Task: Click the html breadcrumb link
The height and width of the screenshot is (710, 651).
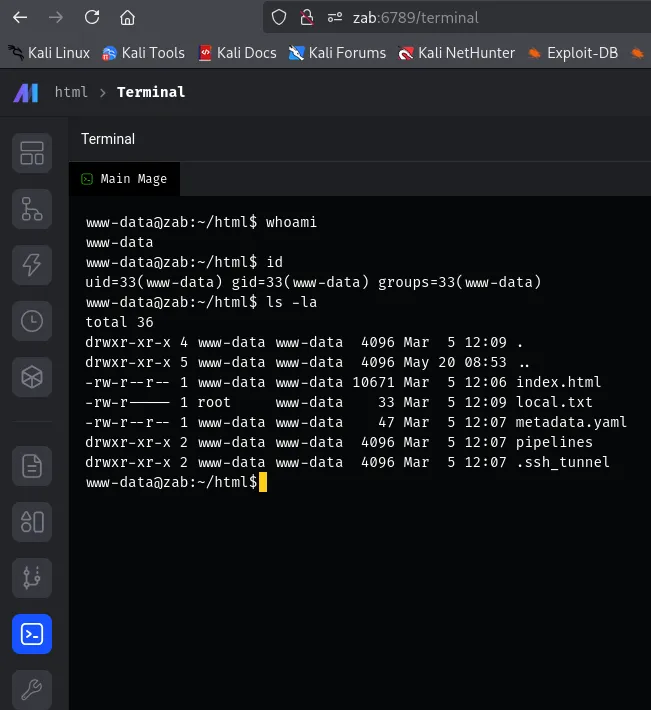Action: (71, 92)
